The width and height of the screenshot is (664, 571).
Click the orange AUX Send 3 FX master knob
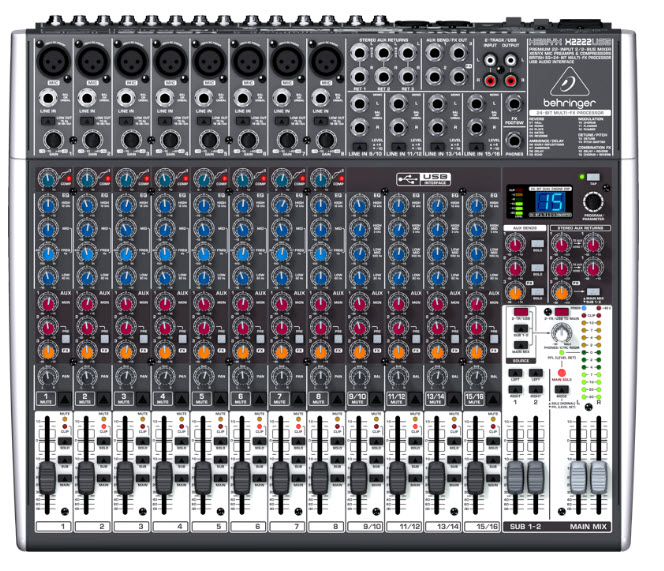pyautogui.click(x=515, y=292)
